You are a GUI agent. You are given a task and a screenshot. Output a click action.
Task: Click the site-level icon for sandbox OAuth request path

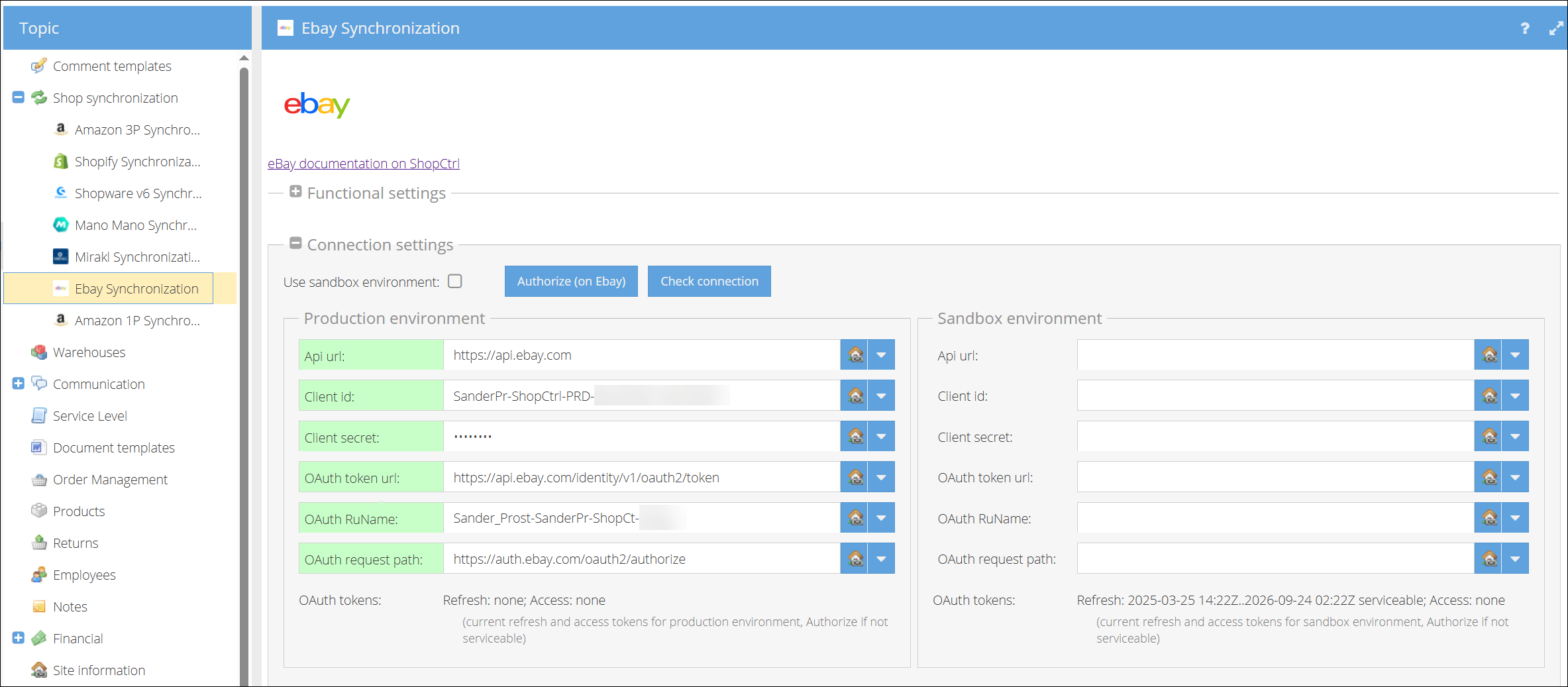pos(1489,558)
